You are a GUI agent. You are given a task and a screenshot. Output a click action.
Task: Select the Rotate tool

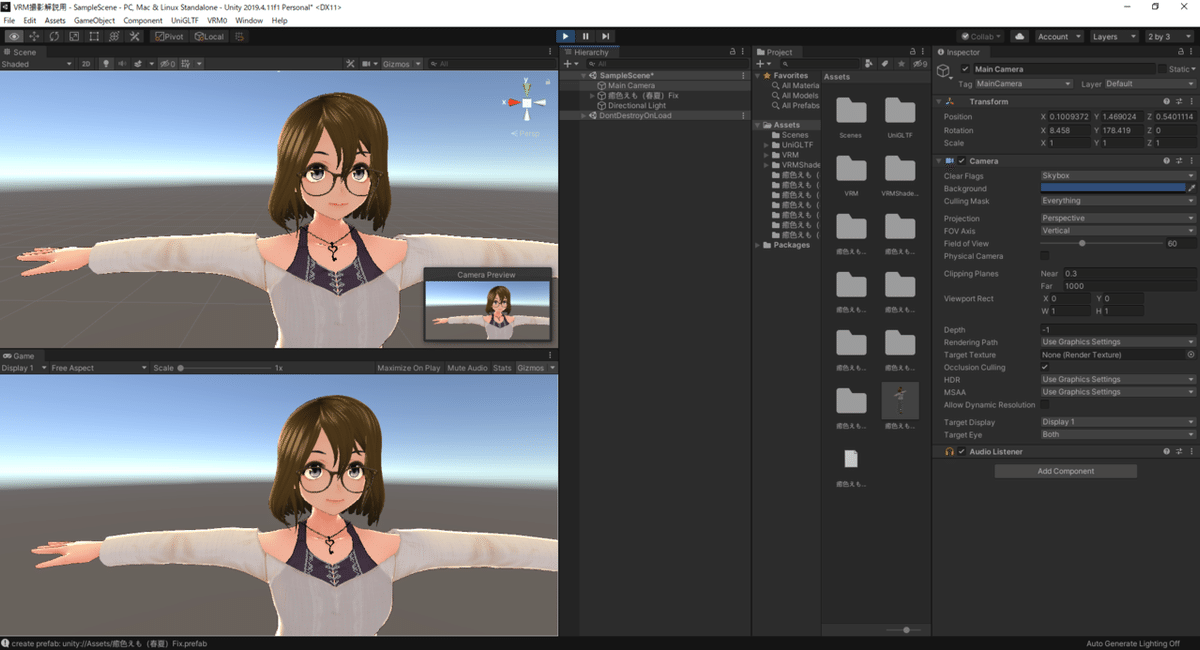54,36
